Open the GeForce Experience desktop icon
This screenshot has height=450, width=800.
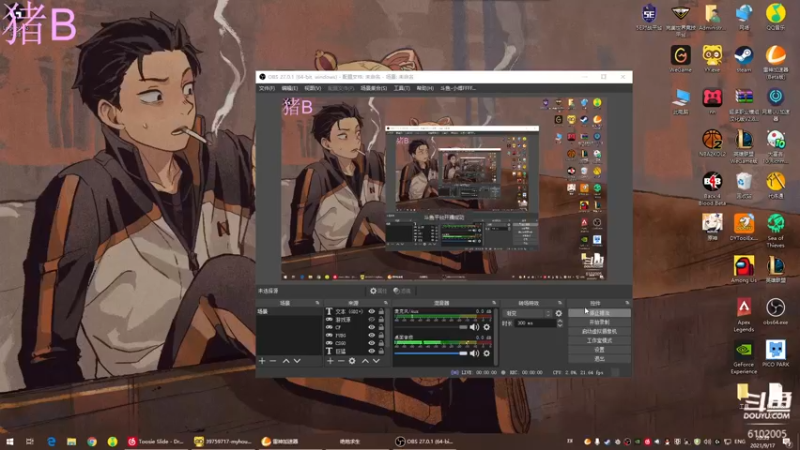(x=743, y=357)
